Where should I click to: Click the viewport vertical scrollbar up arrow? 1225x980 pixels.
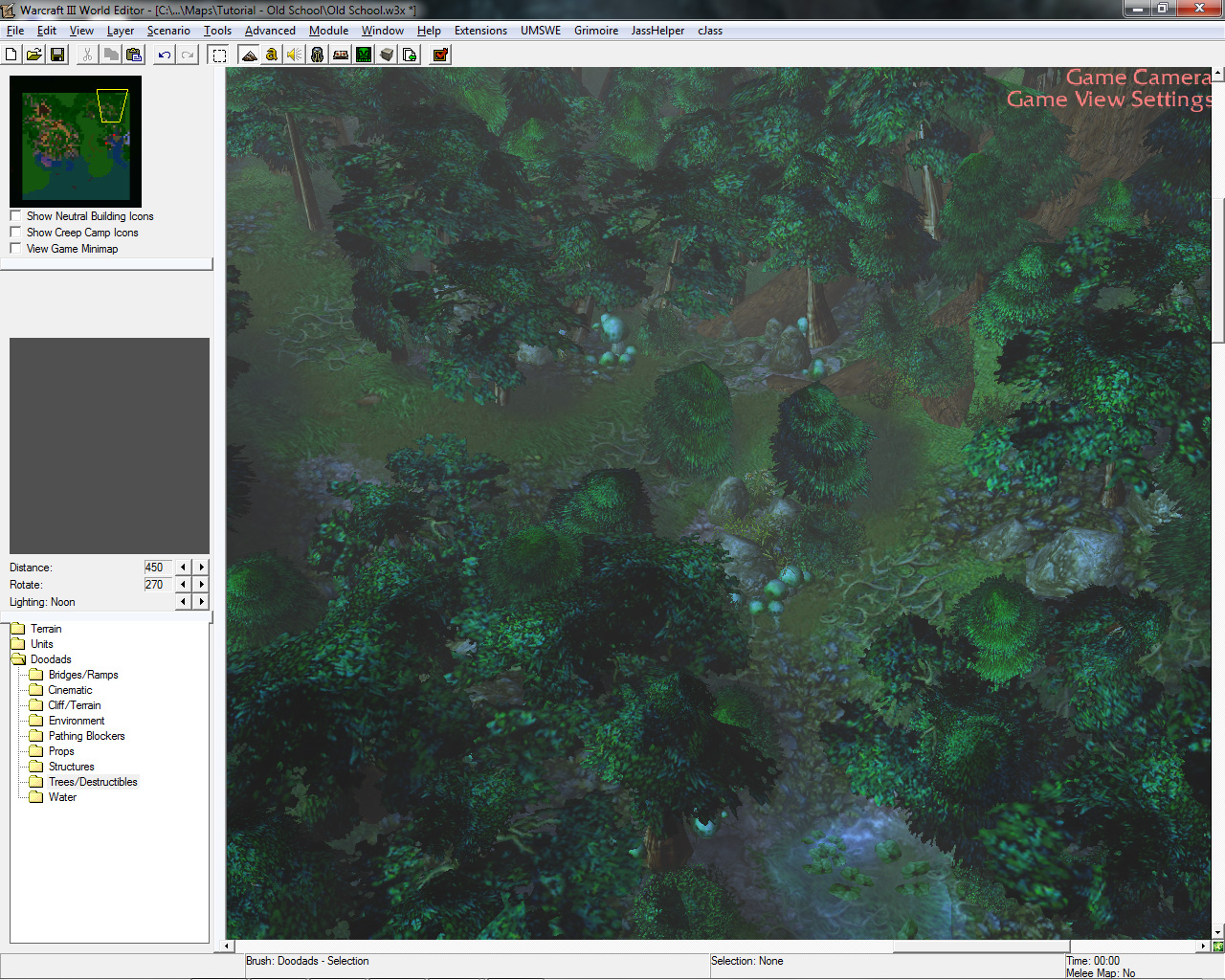(1217, 73)
